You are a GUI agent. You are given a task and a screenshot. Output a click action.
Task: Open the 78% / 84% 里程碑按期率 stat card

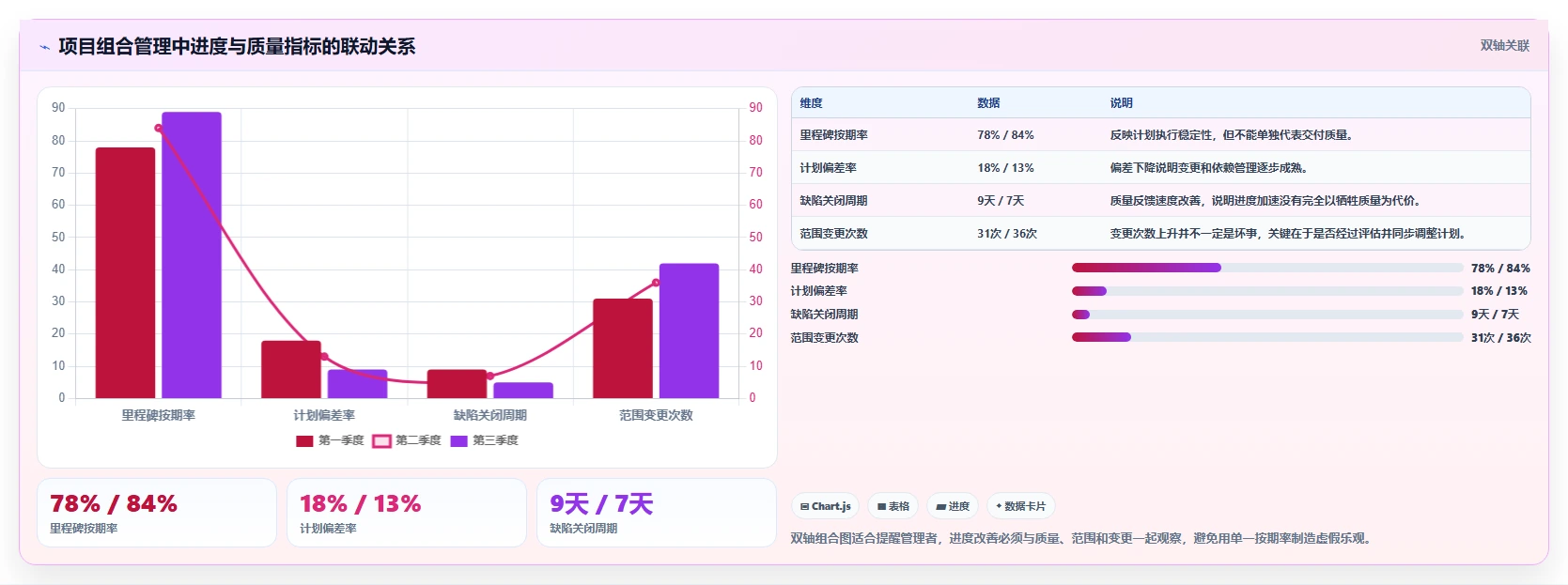pos(157,513)
